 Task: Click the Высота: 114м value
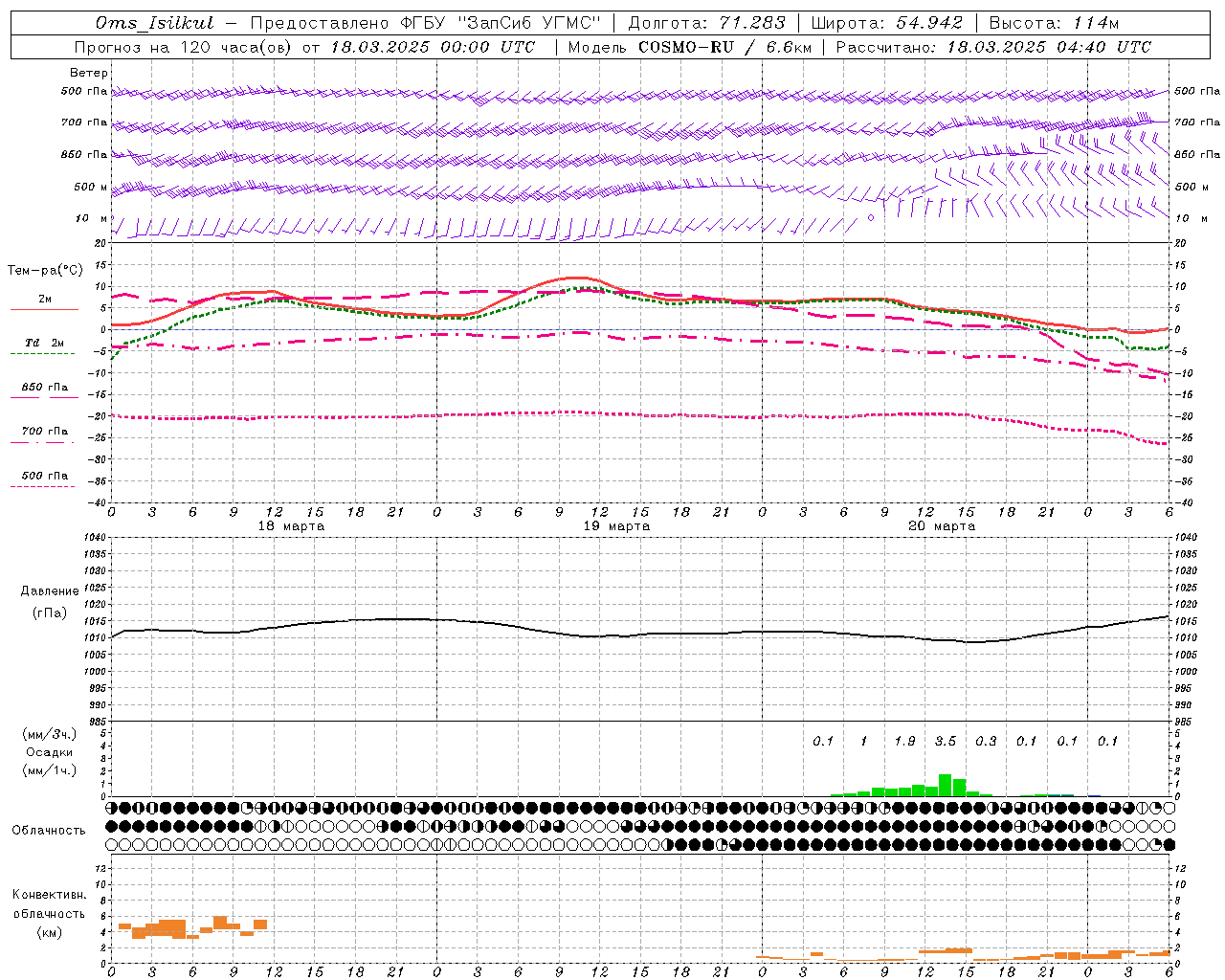point(1054,23)
